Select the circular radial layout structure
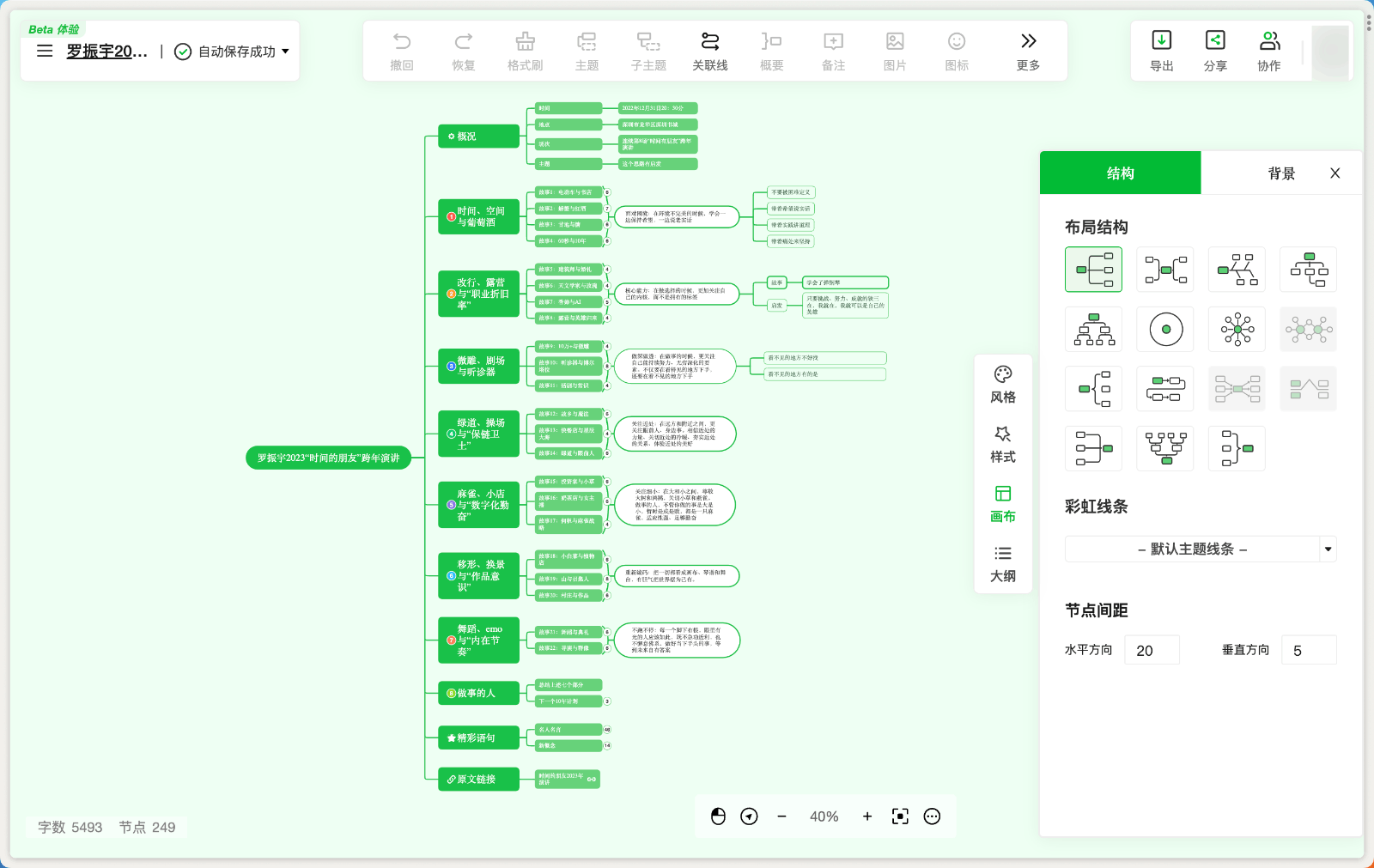 1165,330
